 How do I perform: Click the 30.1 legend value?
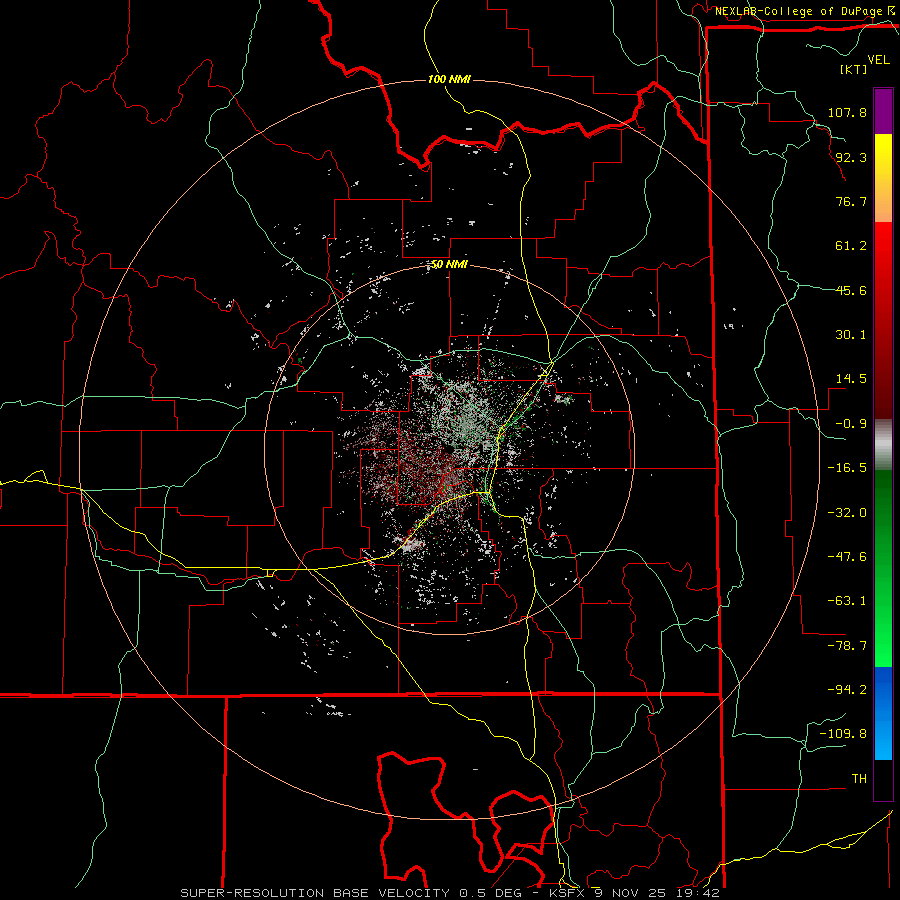coord(851,335)
